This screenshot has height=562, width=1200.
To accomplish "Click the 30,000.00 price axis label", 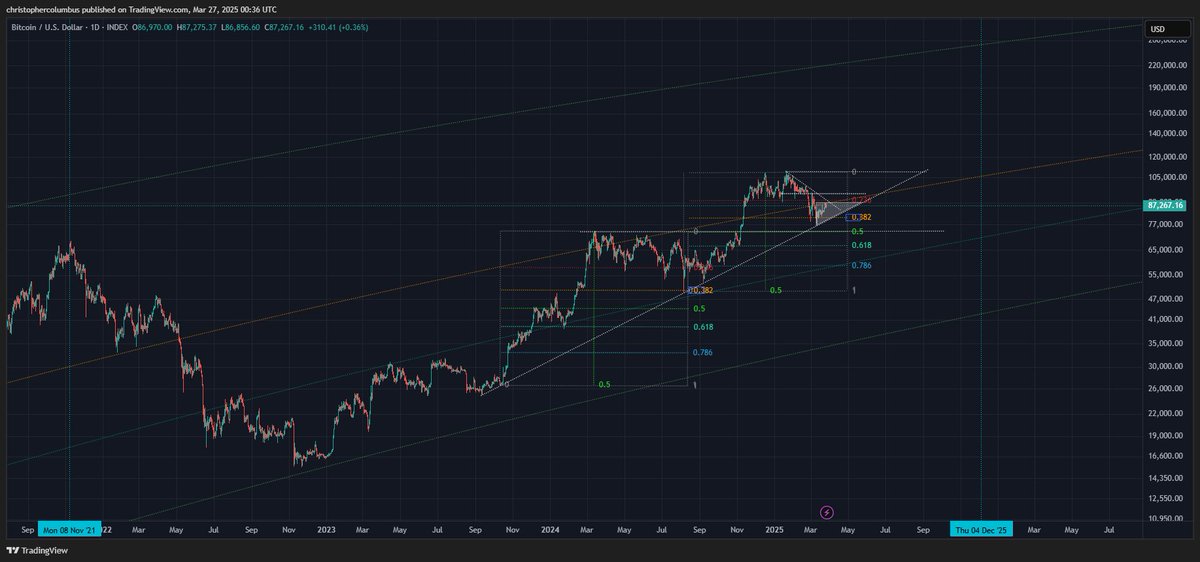I will (1164, 366).
